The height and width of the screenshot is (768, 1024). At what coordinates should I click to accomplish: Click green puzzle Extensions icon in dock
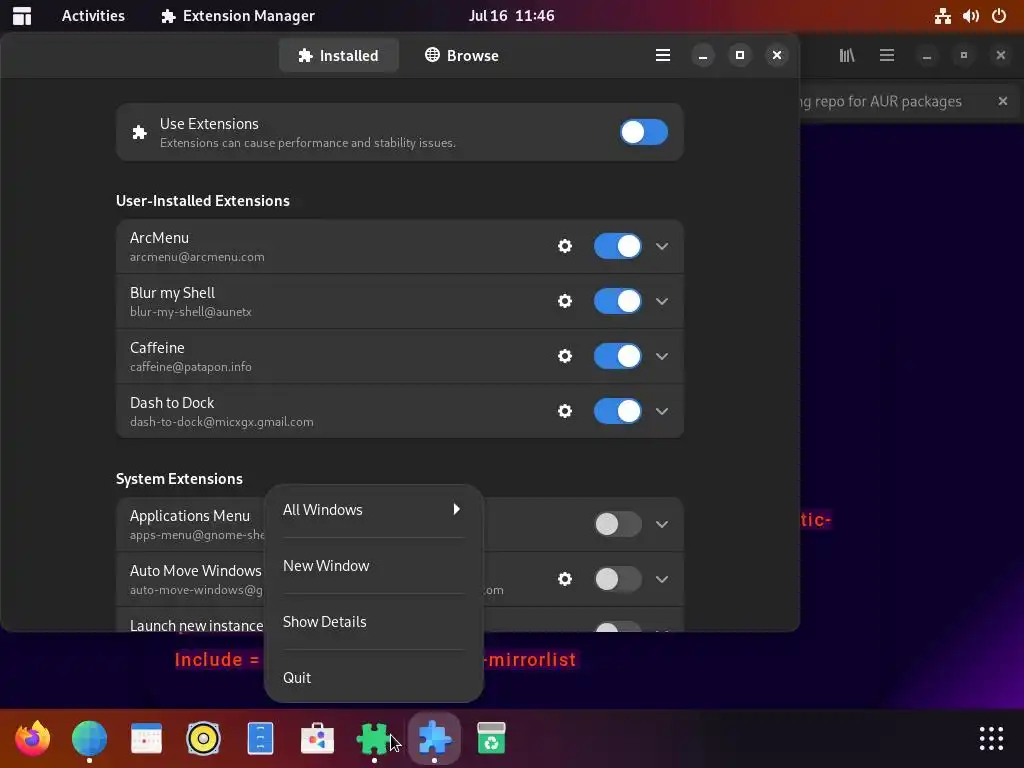click(374, 739)
